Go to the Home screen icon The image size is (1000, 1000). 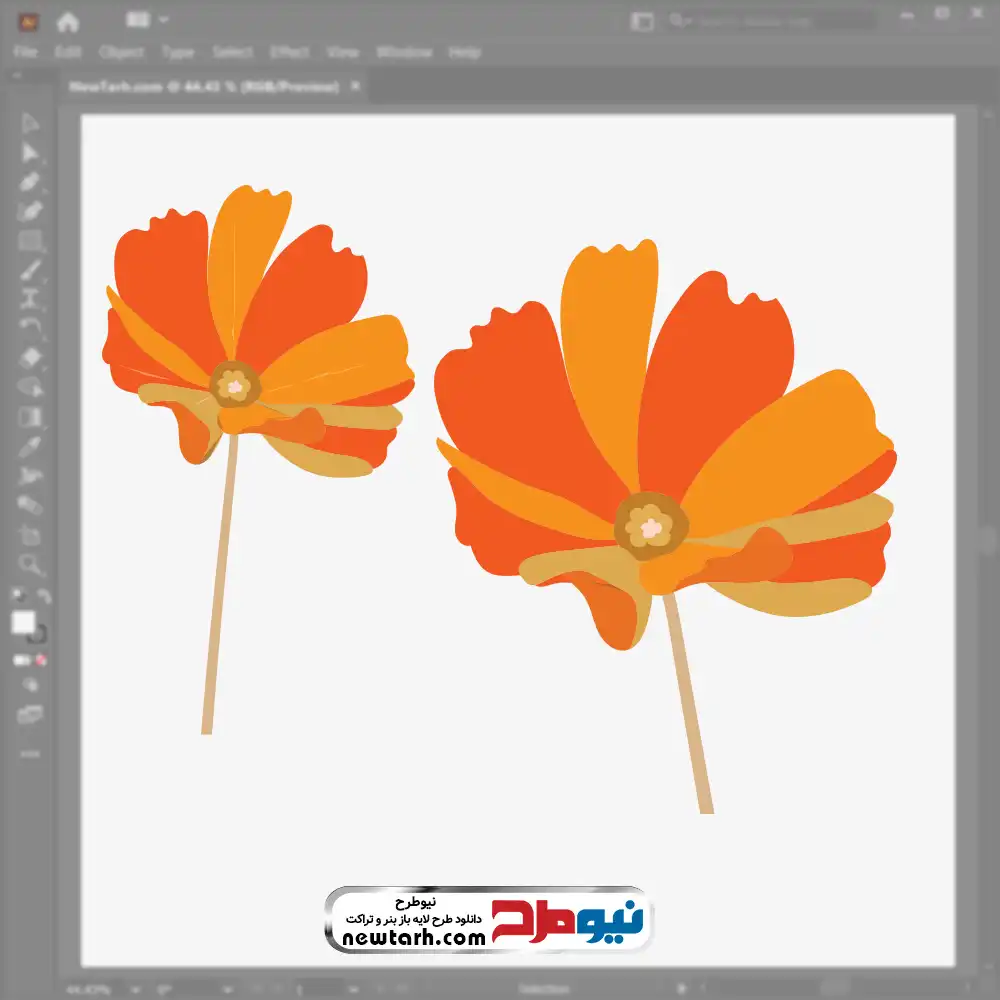click(x=68, y=22)
